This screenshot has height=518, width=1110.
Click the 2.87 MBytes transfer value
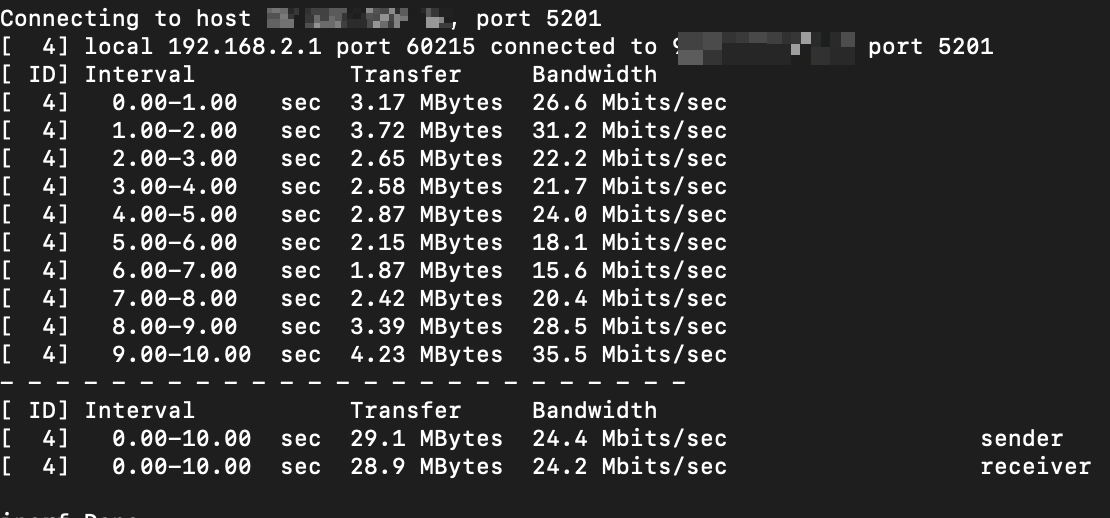(x=426, y=214)
